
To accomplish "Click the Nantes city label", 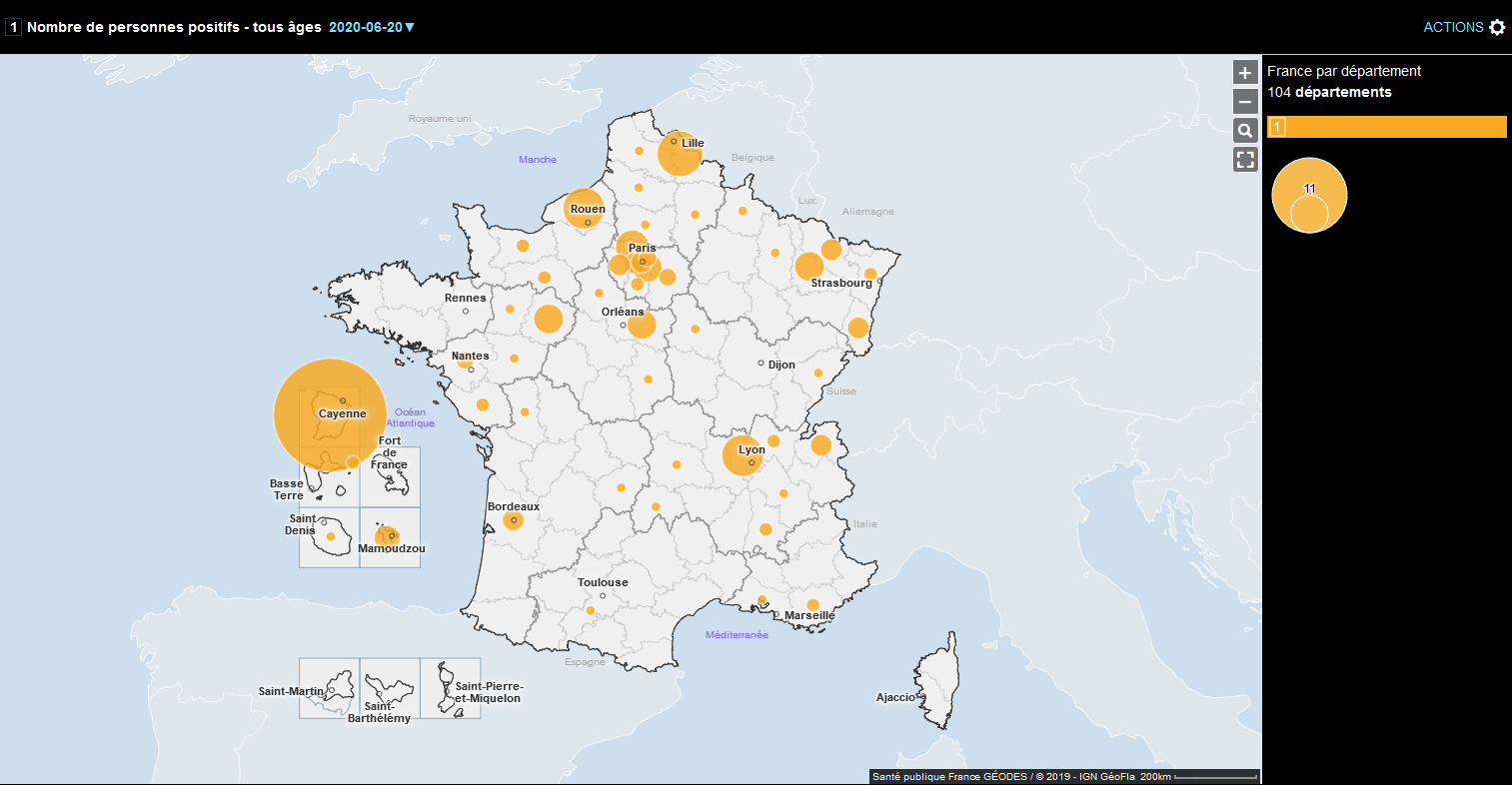I will click(x=471, y=356).
